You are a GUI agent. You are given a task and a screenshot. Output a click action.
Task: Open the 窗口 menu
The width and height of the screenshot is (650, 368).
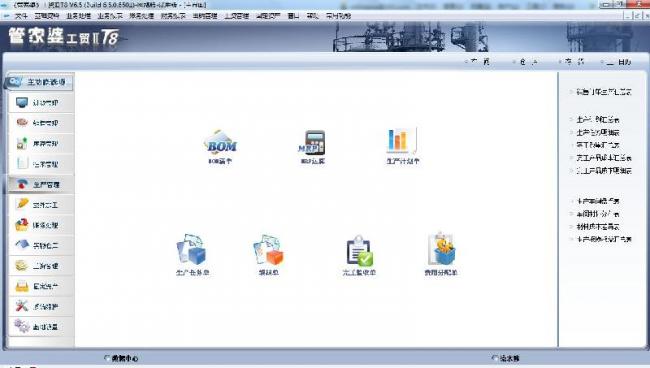click(x=293, y=16)
